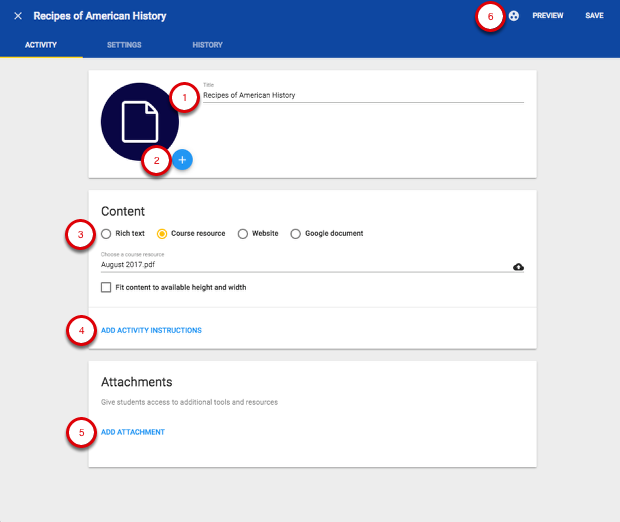Close the activity editor with the X icon

point(18,16)
